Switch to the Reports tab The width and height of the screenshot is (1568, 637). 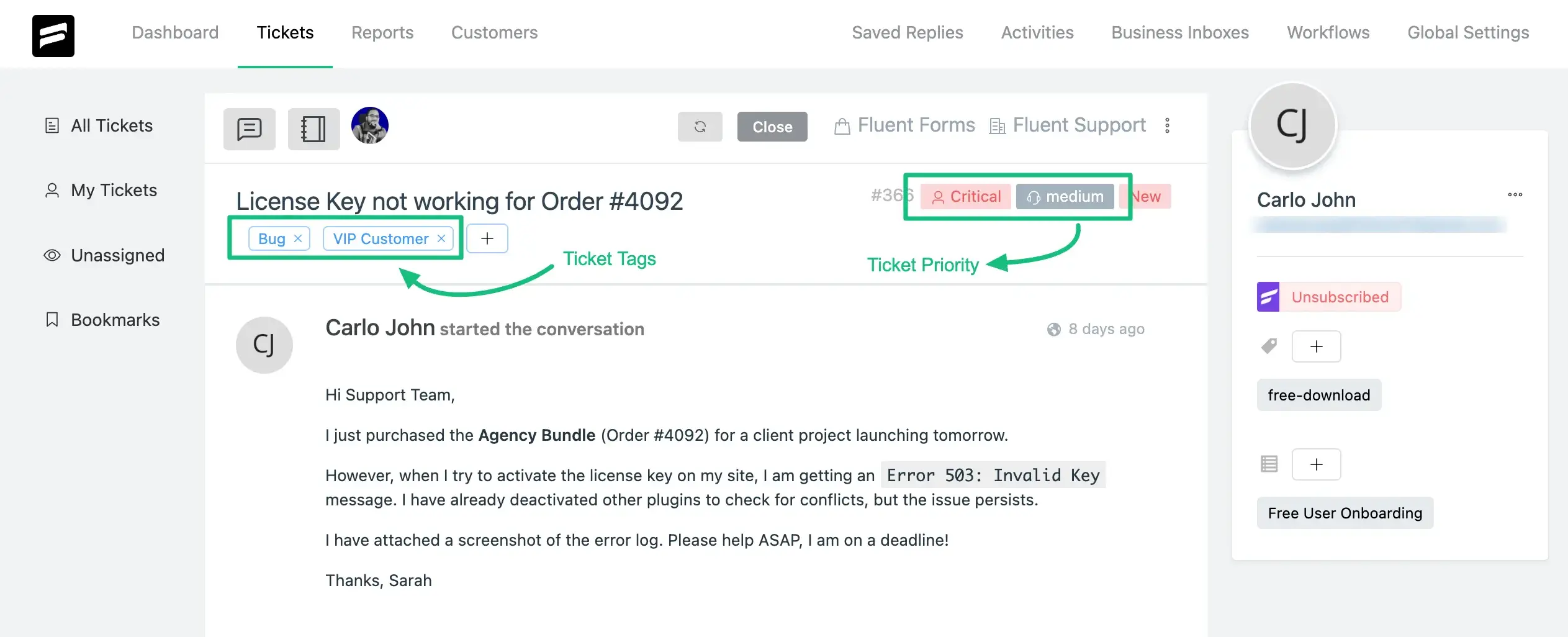coord(382,32)
